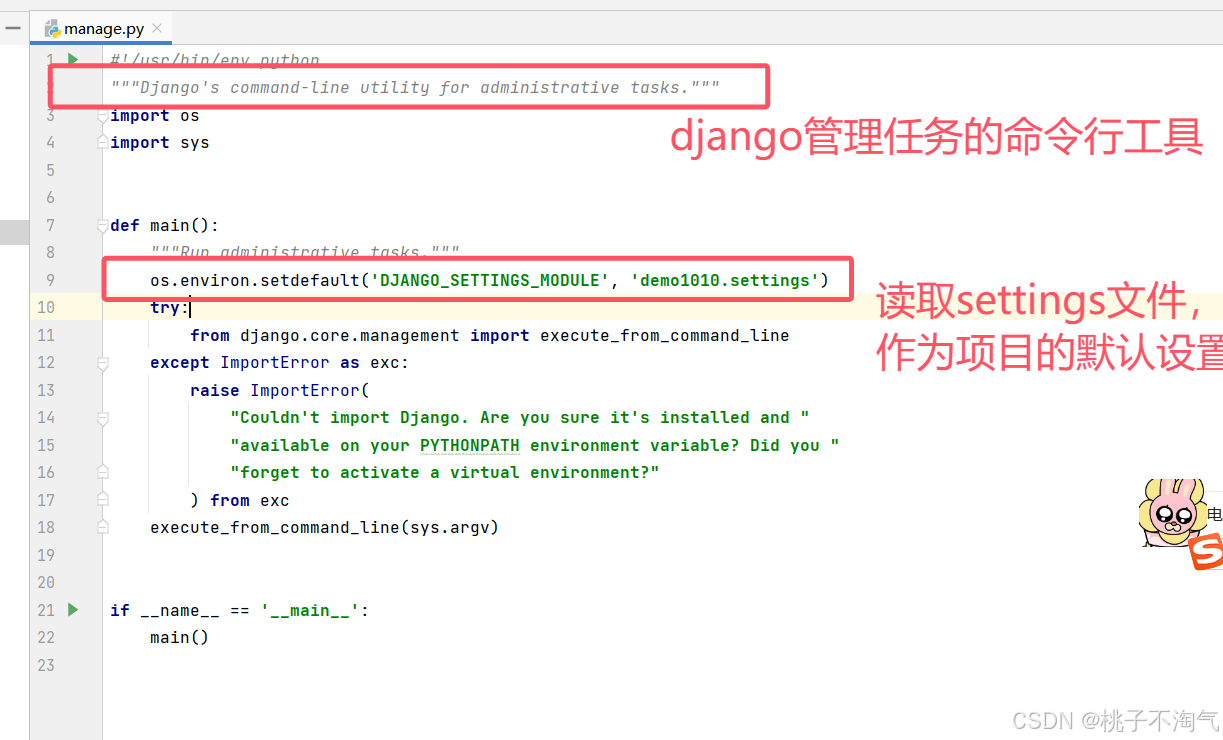Click the 'Run administrative tasks' docstring
Screen dimensions: 1223x740
(305, 253)
